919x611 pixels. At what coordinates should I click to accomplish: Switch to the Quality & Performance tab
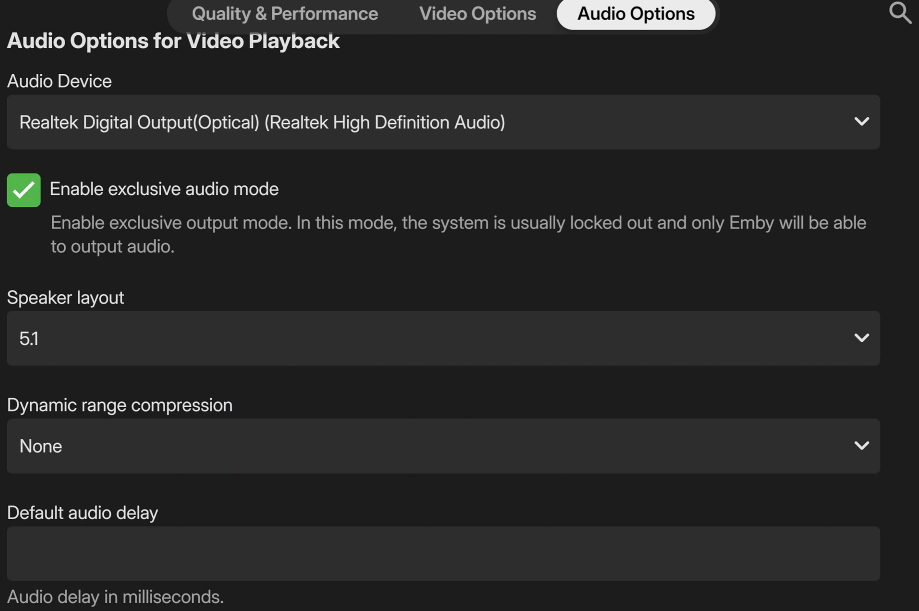284,14
